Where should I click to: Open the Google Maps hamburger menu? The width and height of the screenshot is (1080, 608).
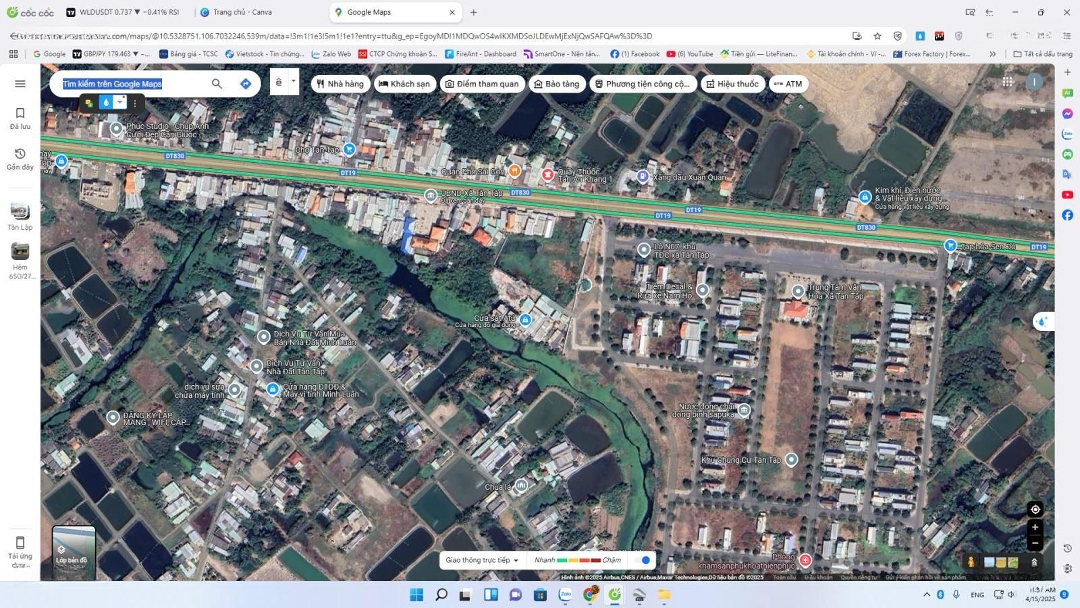coord(20,84)
